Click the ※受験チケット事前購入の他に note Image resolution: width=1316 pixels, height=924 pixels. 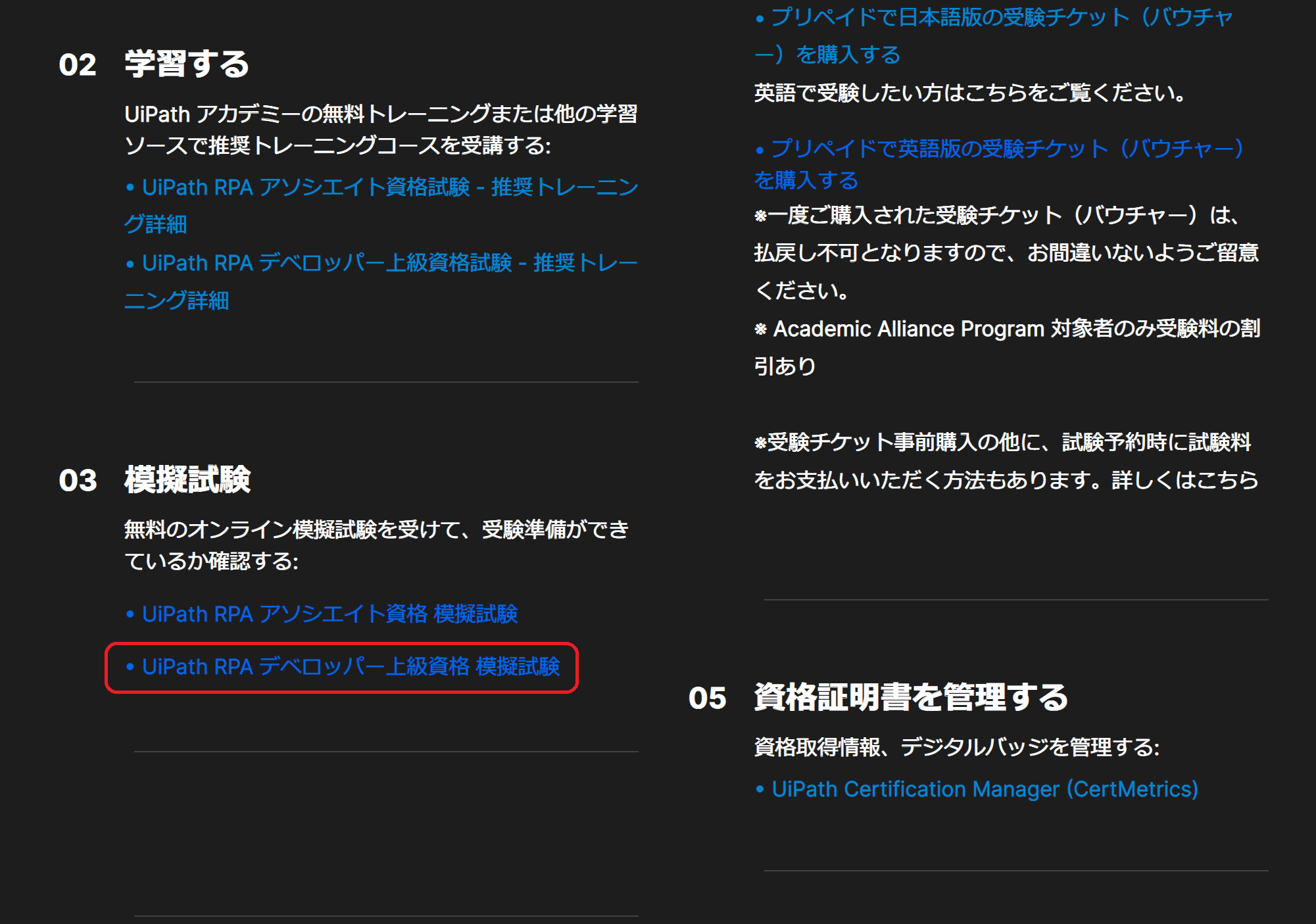pos(1007,461)
